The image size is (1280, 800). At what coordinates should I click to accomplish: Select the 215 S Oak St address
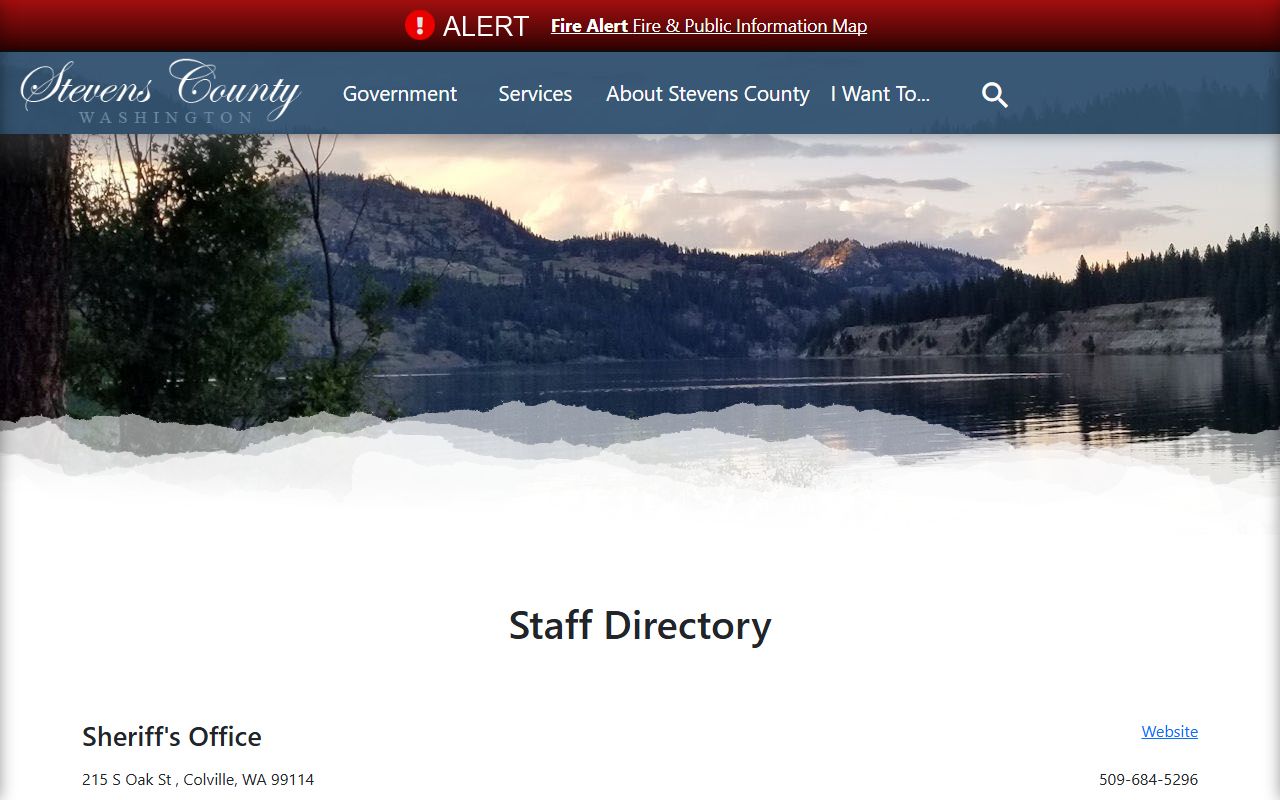pos(198,779)
